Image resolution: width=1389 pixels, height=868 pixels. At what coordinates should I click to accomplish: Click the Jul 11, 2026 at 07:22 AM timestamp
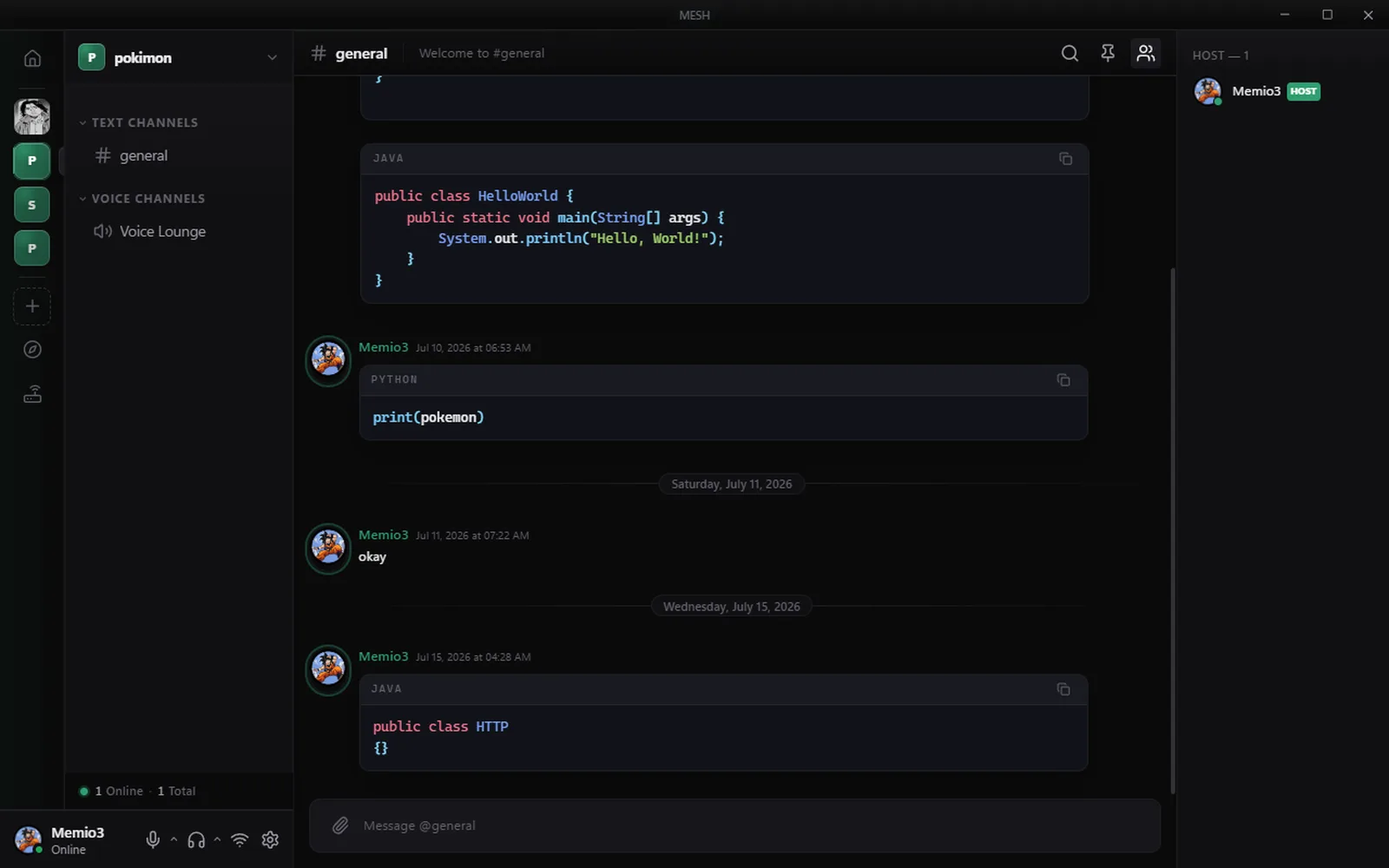coord(472,536)
